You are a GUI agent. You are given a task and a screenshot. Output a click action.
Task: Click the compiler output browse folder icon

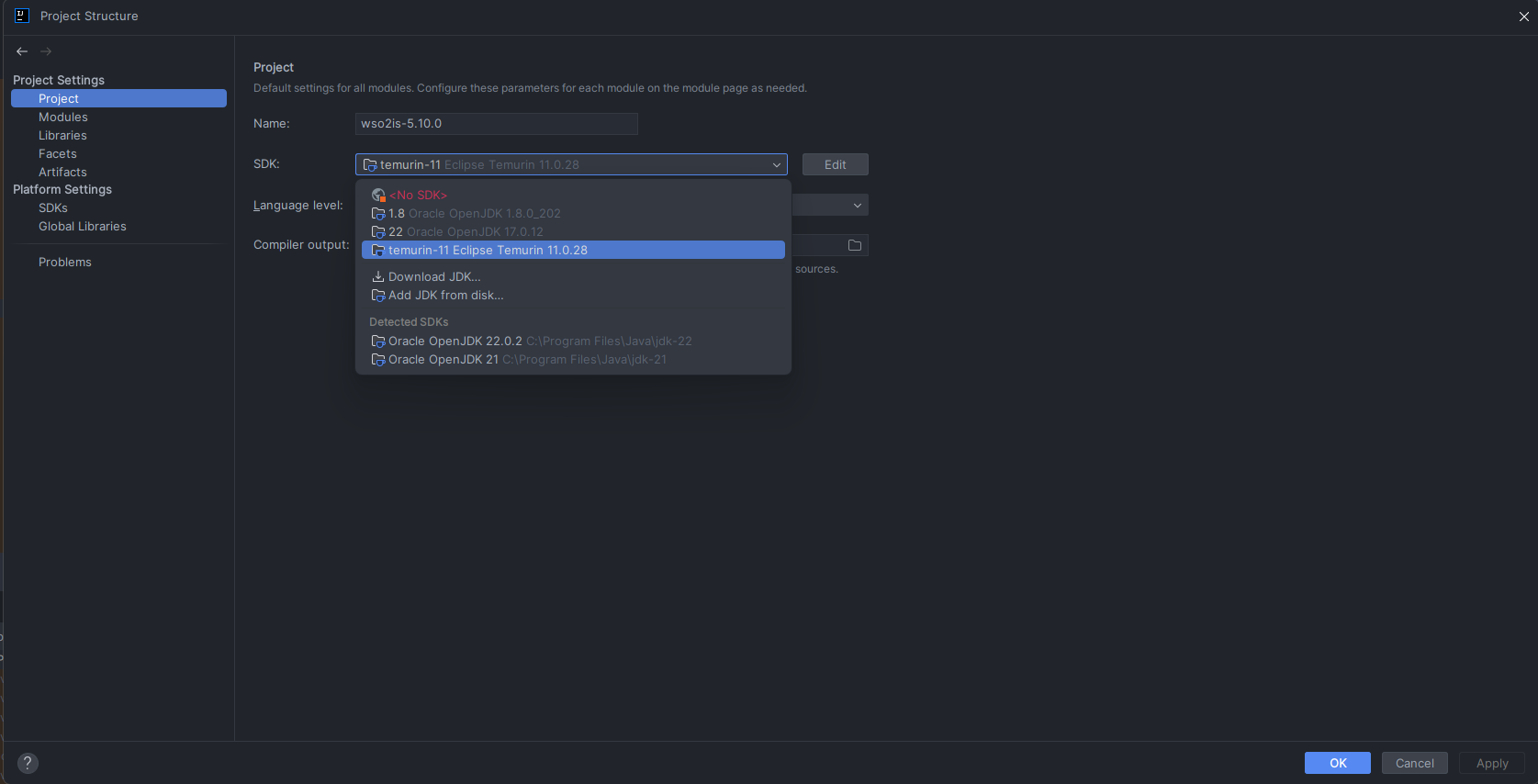click(x=854, y=245)
